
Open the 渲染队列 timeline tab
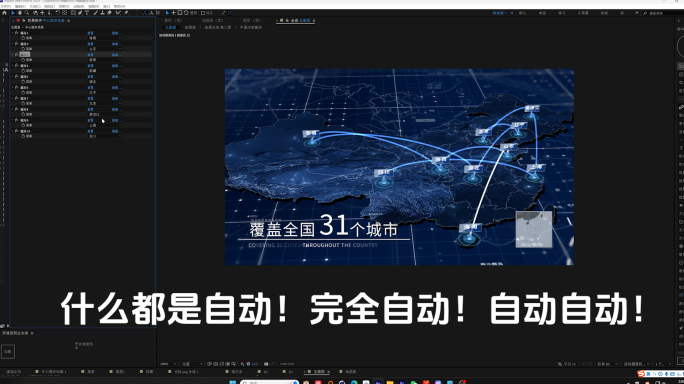pos(13,372)
